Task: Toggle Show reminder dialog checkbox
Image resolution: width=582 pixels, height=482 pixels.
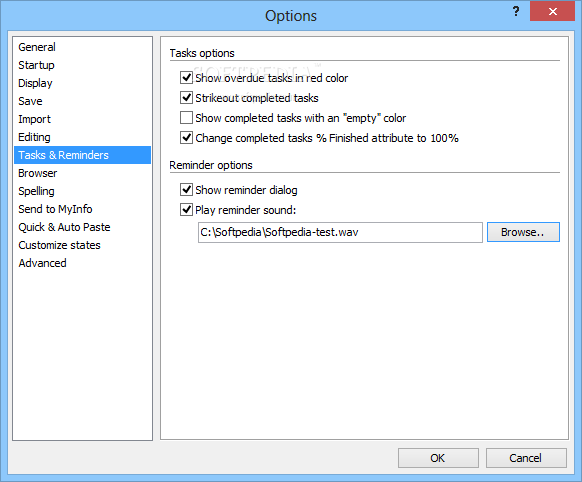Action: point(186,190)
